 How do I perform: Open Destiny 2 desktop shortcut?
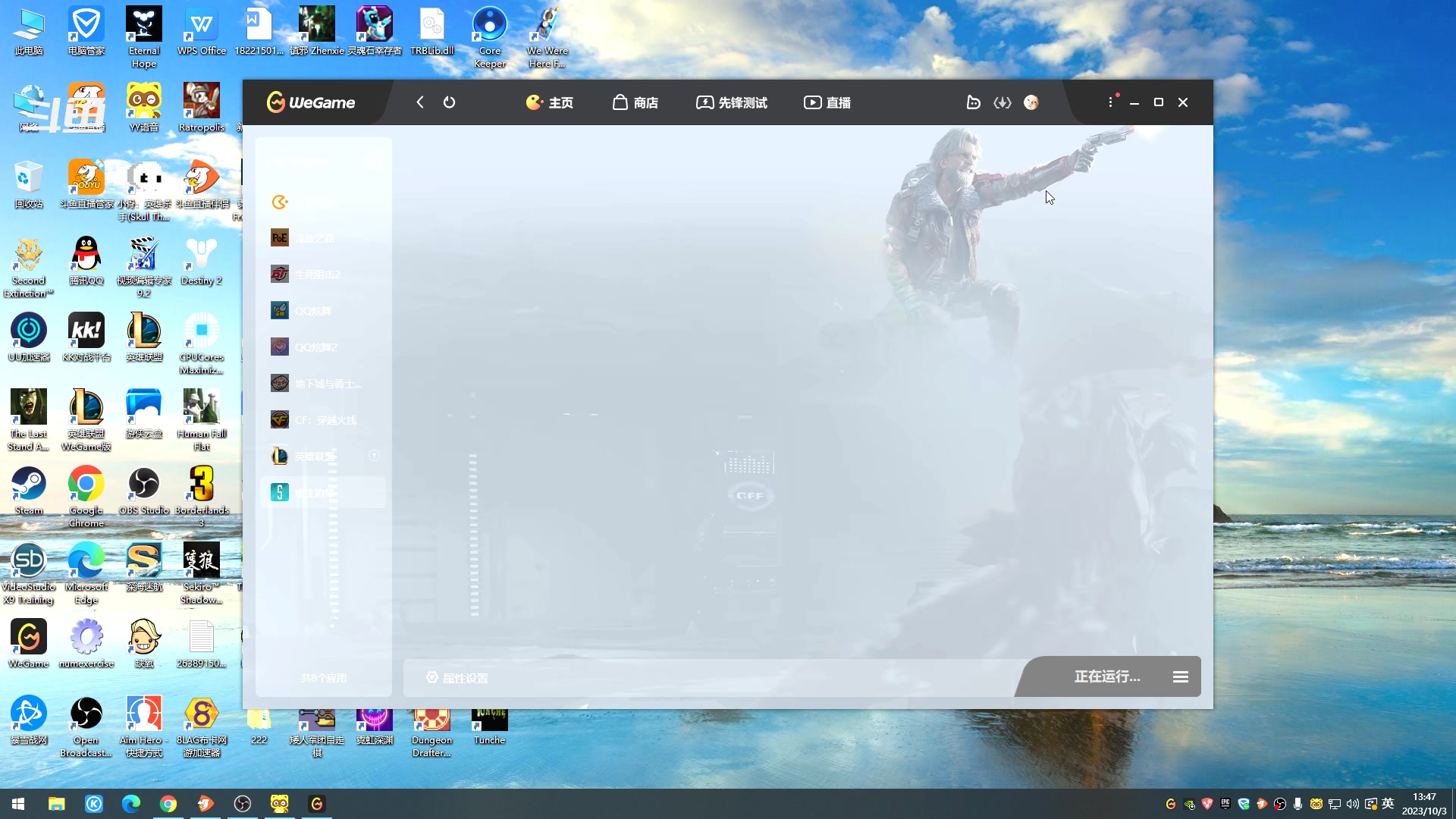(x=202, y=262)
